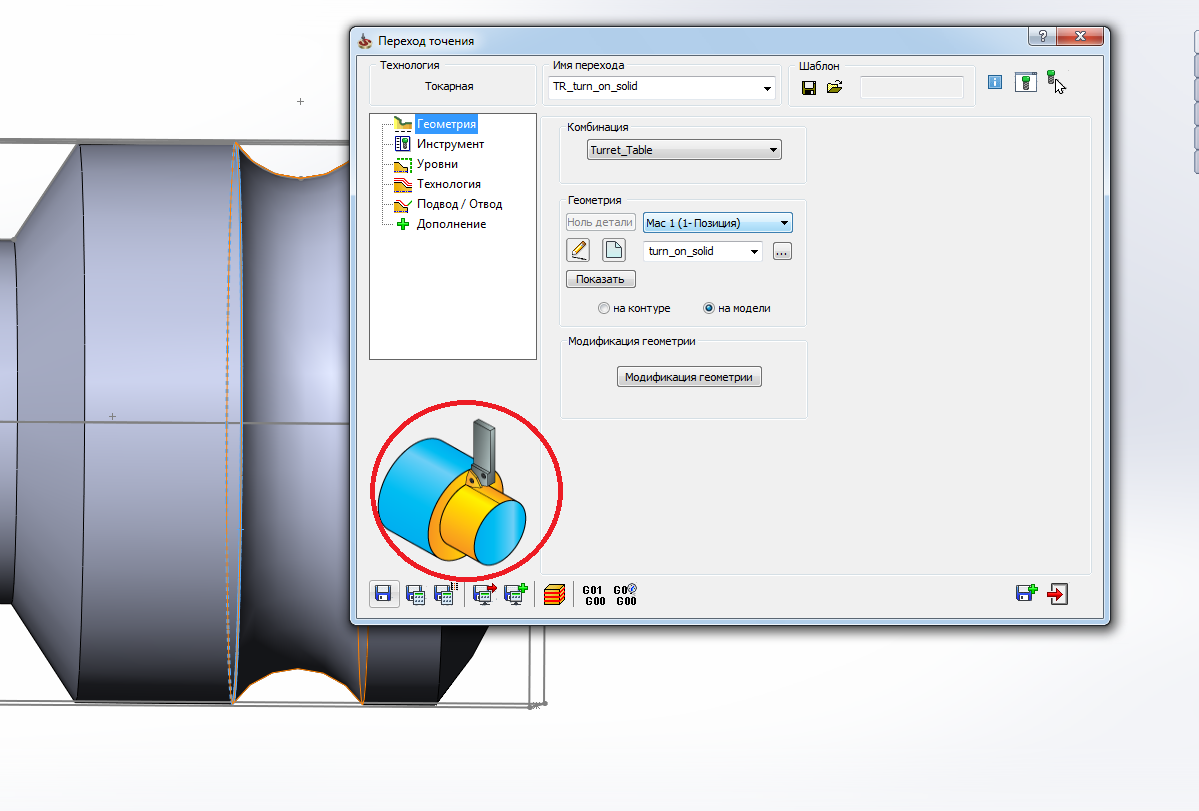Click the G01 G00 GCode icon

594,595
